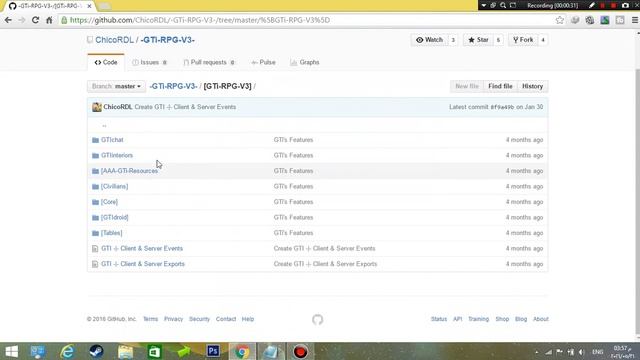Open the GTIchat folder
This screenshot has width=640, height=360.
pos(112,140)
